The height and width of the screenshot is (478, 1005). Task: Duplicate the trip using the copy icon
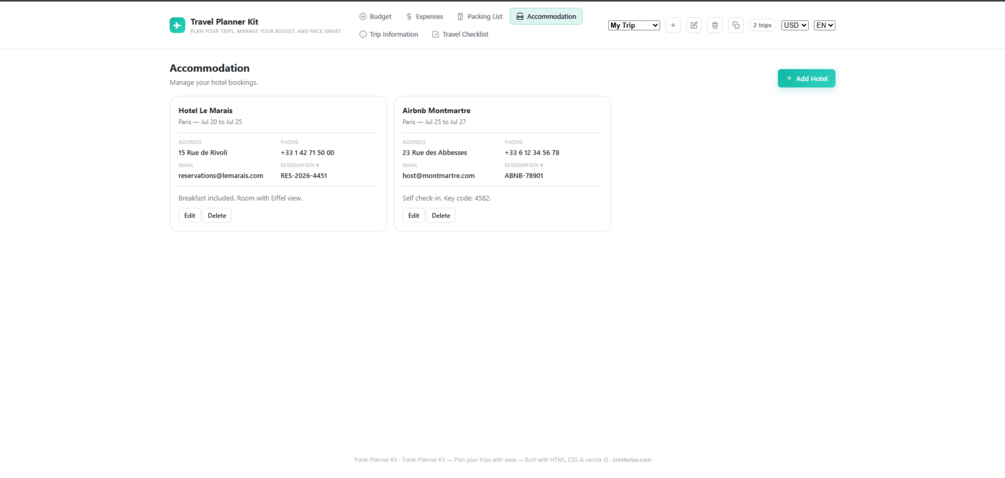pos(736,25)
